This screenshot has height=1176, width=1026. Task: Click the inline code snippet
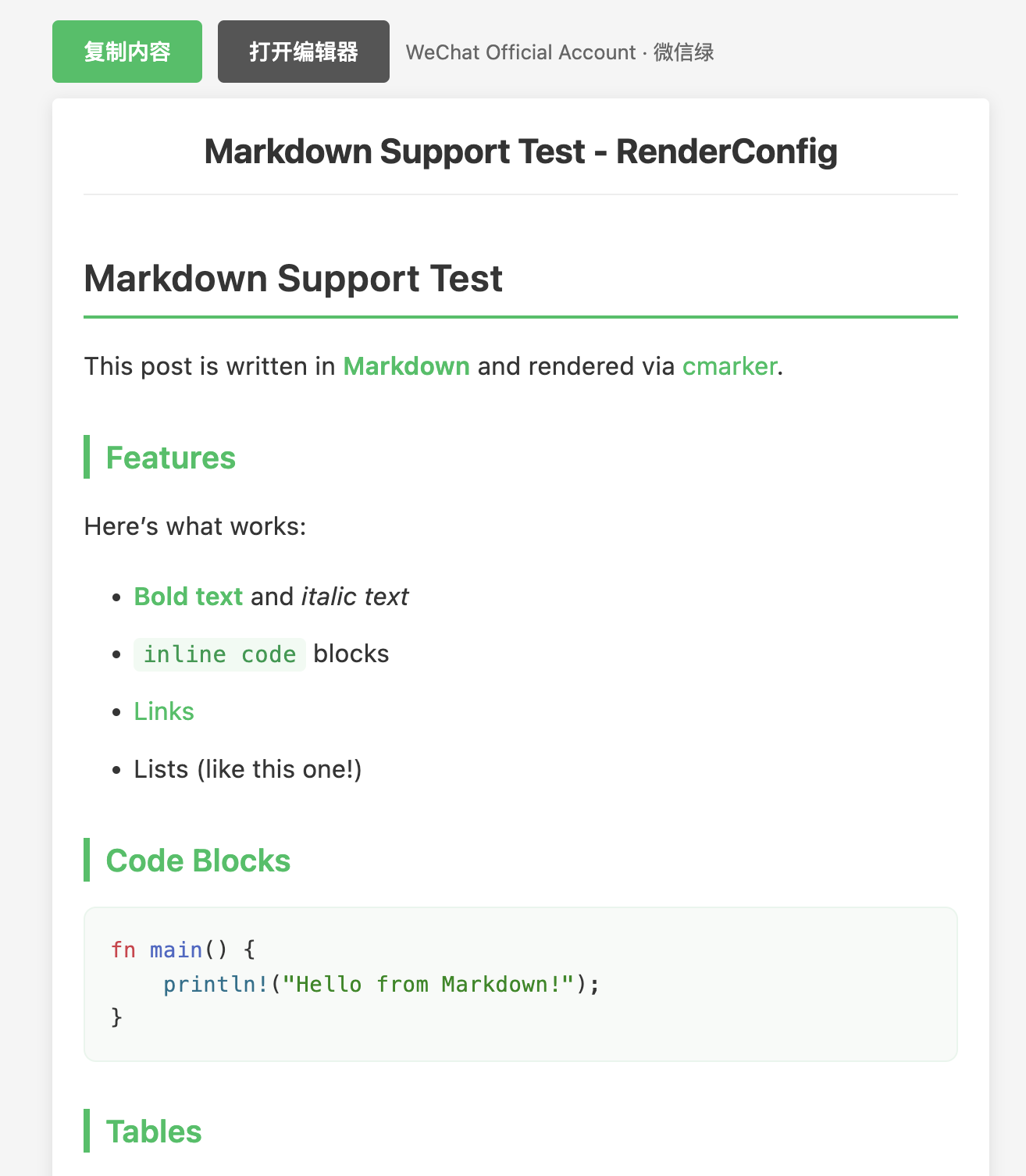click(219, 654)
